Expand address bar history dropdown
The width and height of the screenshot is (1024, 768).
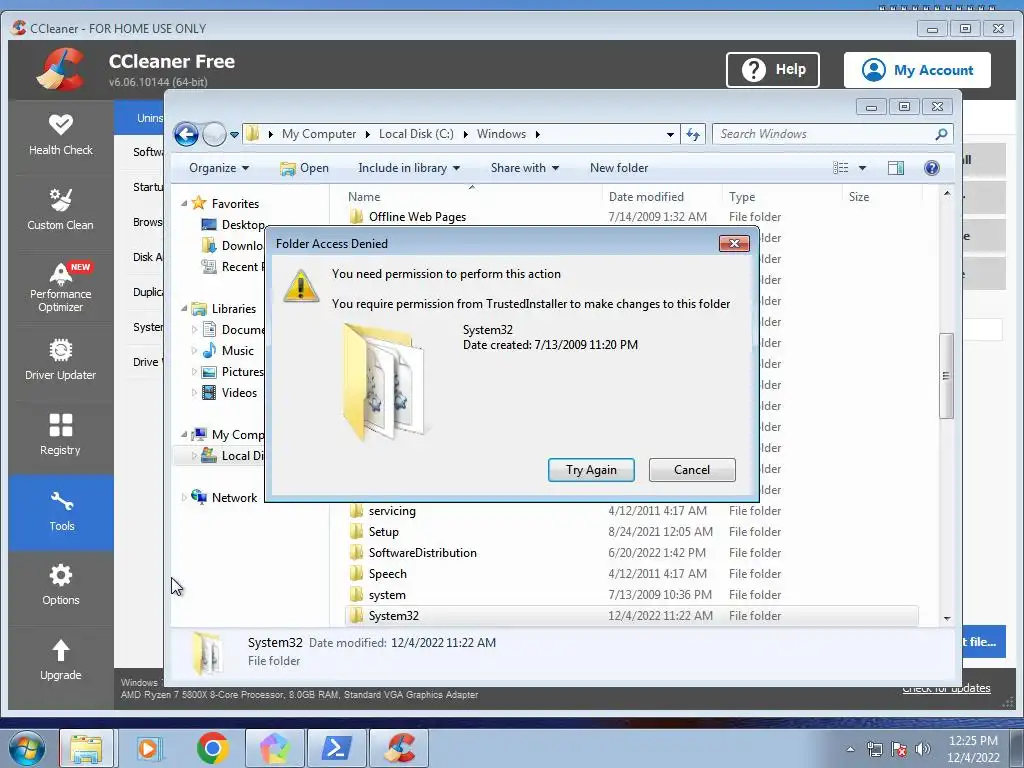[x=670, y=135]
